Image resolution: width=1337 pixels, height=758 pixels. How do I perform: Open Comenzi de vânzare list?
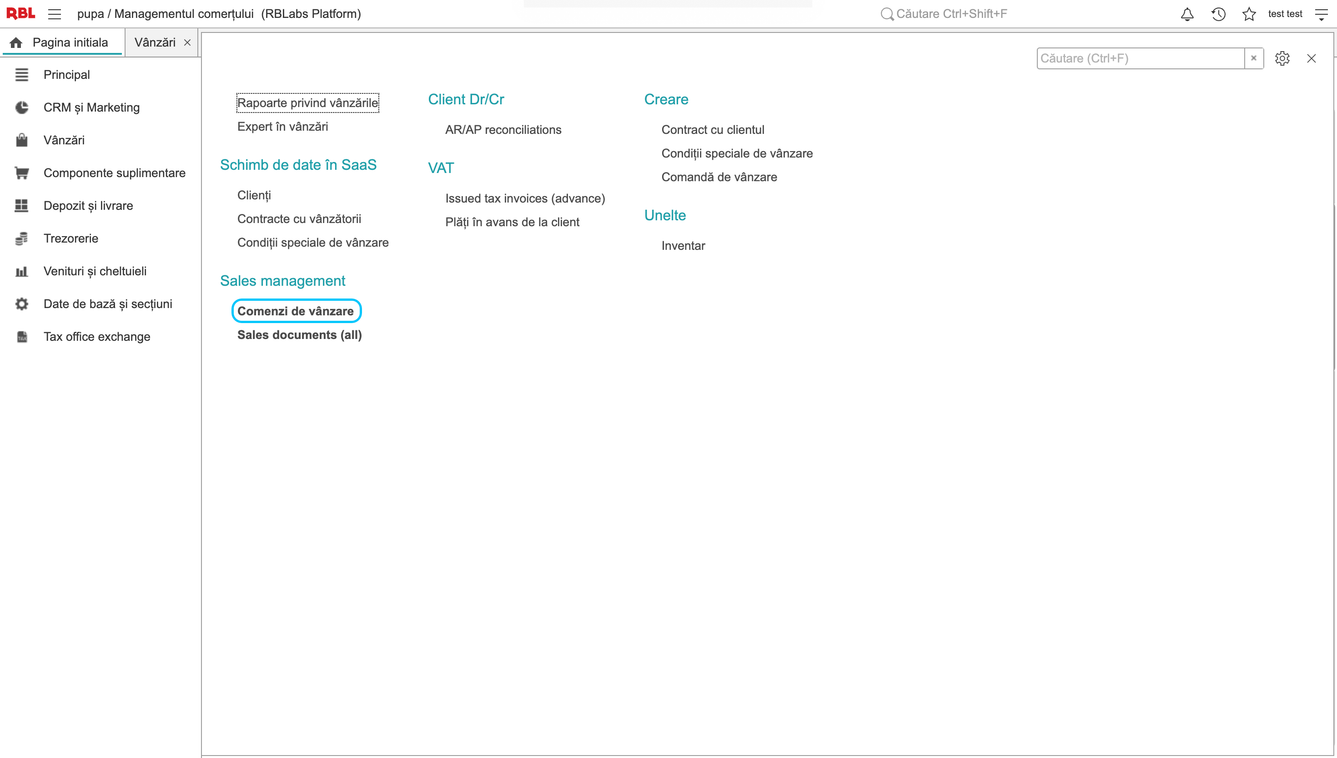point(296,311)
